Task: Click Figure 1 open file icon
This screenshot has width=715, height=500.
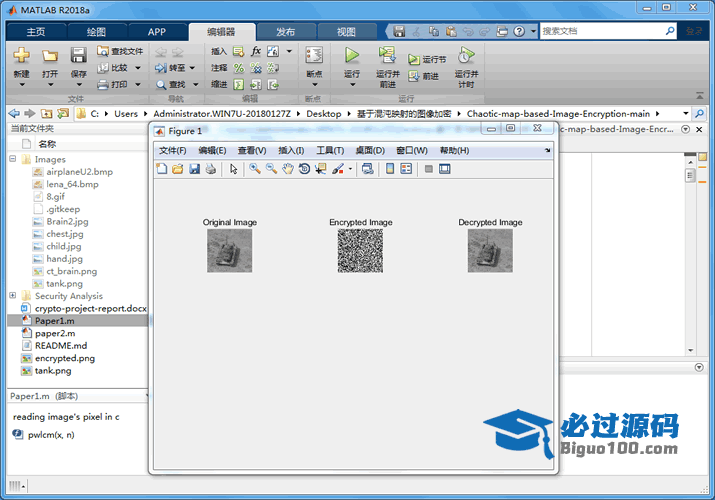Action: (x=178, y=169)
